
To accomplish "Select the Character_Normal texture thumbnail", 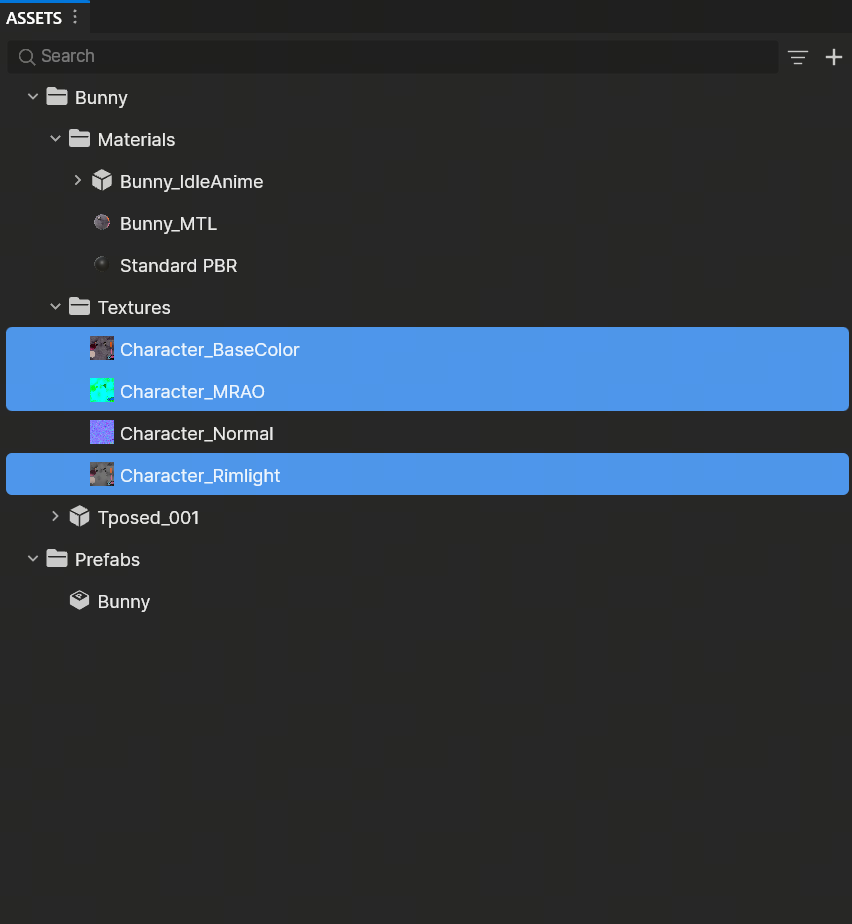I will click(101, 433).
